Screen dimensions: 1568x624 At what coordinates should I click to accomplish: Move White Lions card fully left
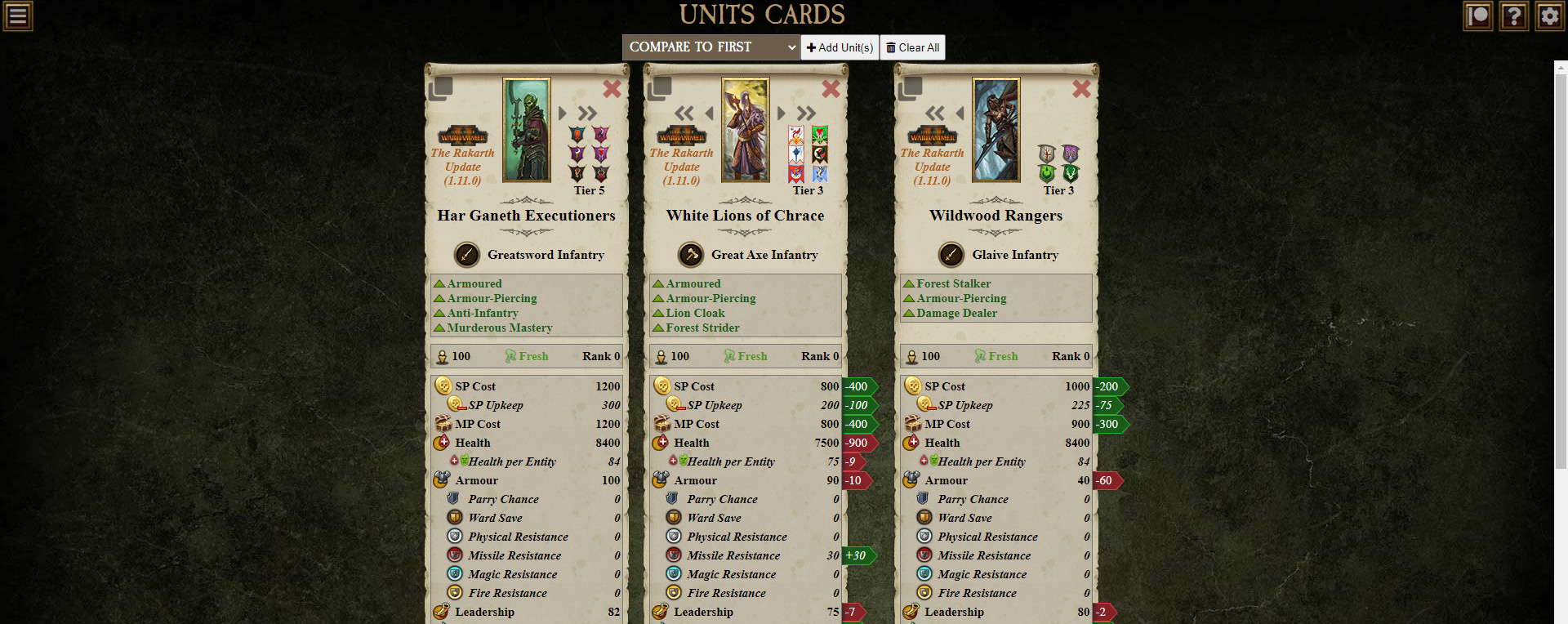pos(684,113)
